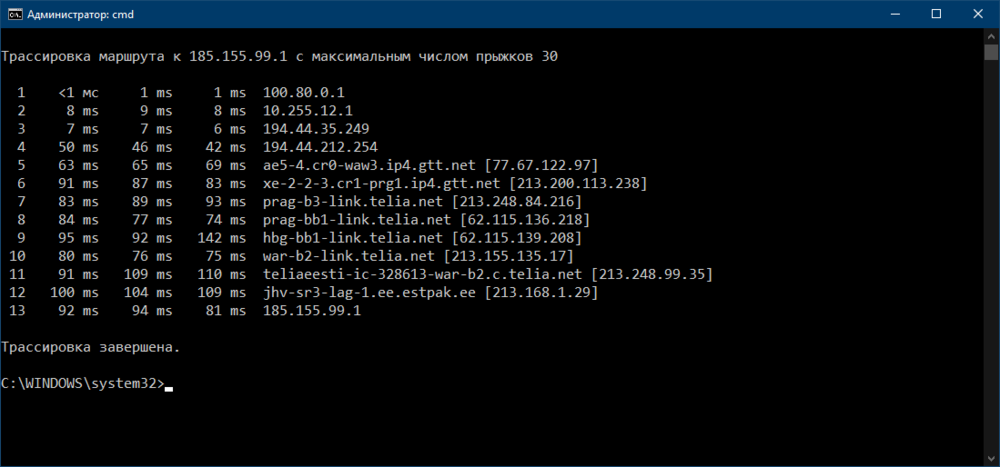Click the IP address 100.80.0.1 at hop 1
1000x467 pixels.
[x=303, y=92]
